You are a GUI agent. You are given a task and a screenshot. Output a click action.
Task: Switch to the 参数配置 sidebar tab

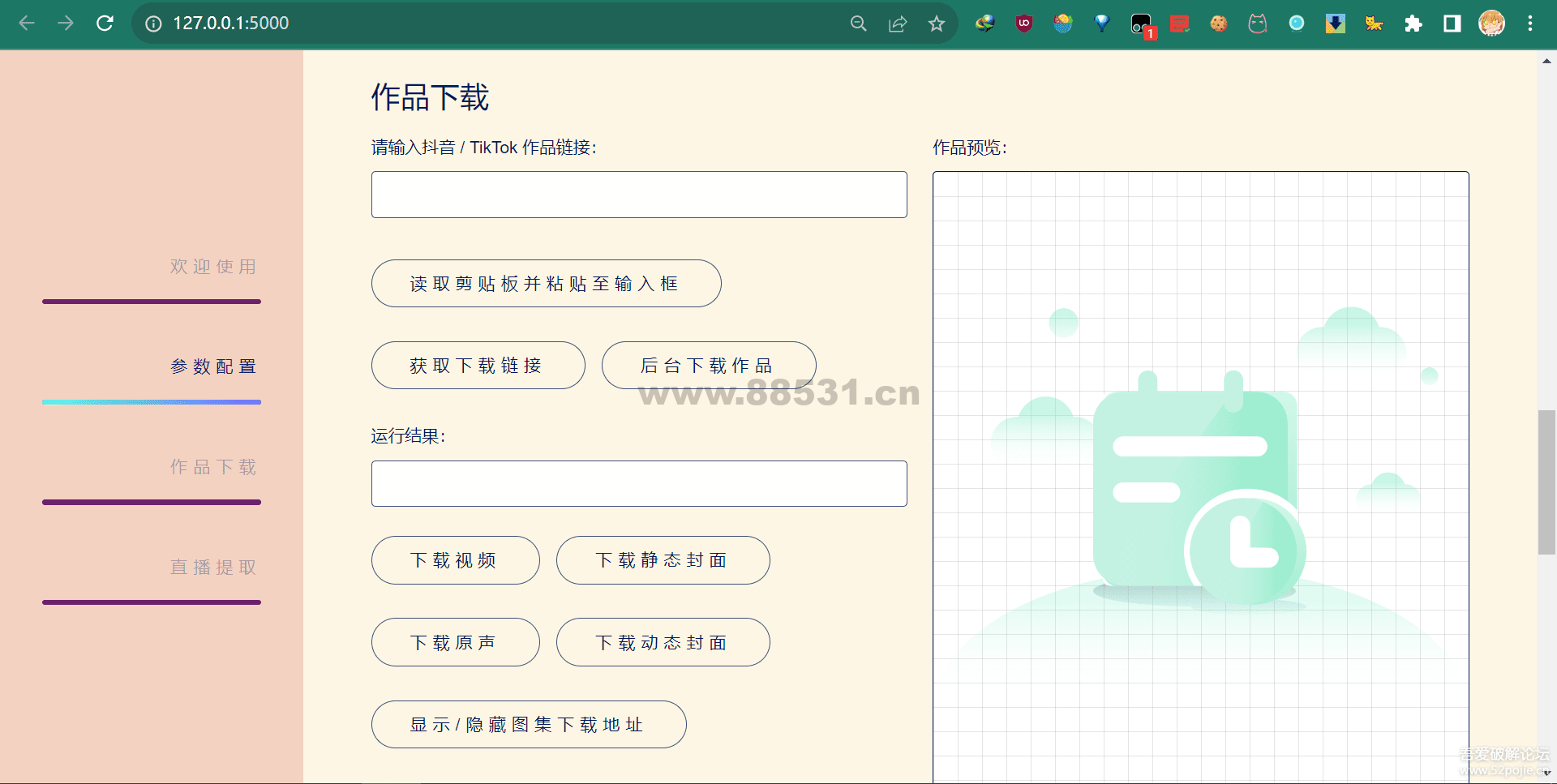pyautogui.click(x=213, y=366)
